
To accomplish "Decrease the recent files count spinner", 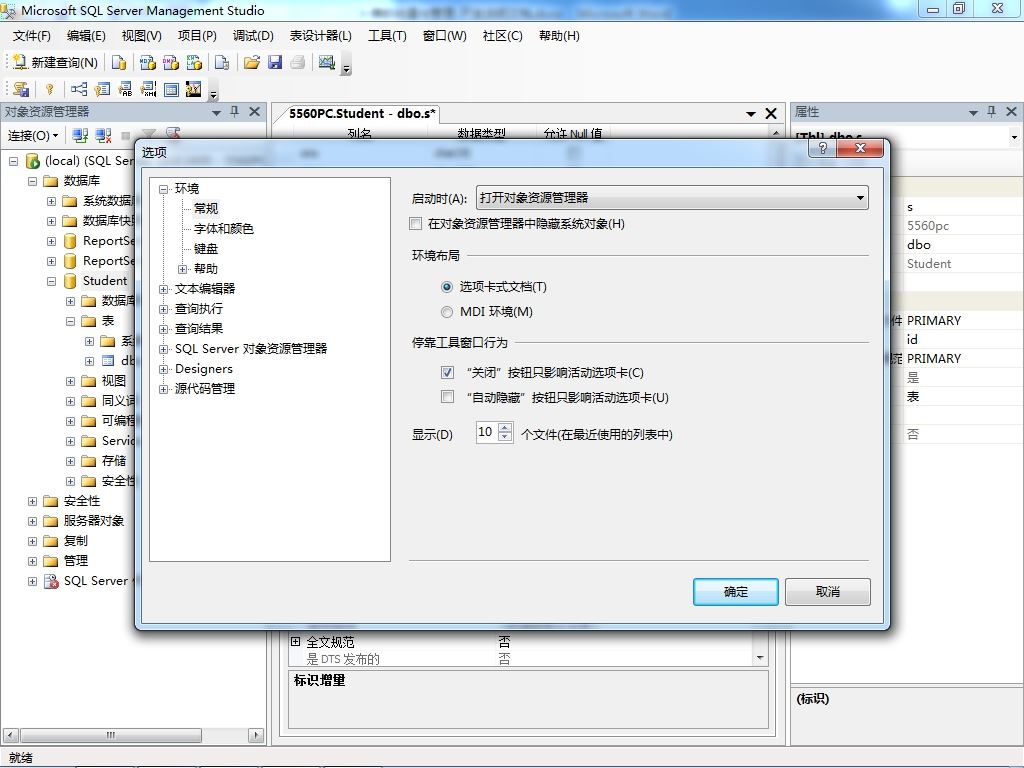I will [505, 437].
